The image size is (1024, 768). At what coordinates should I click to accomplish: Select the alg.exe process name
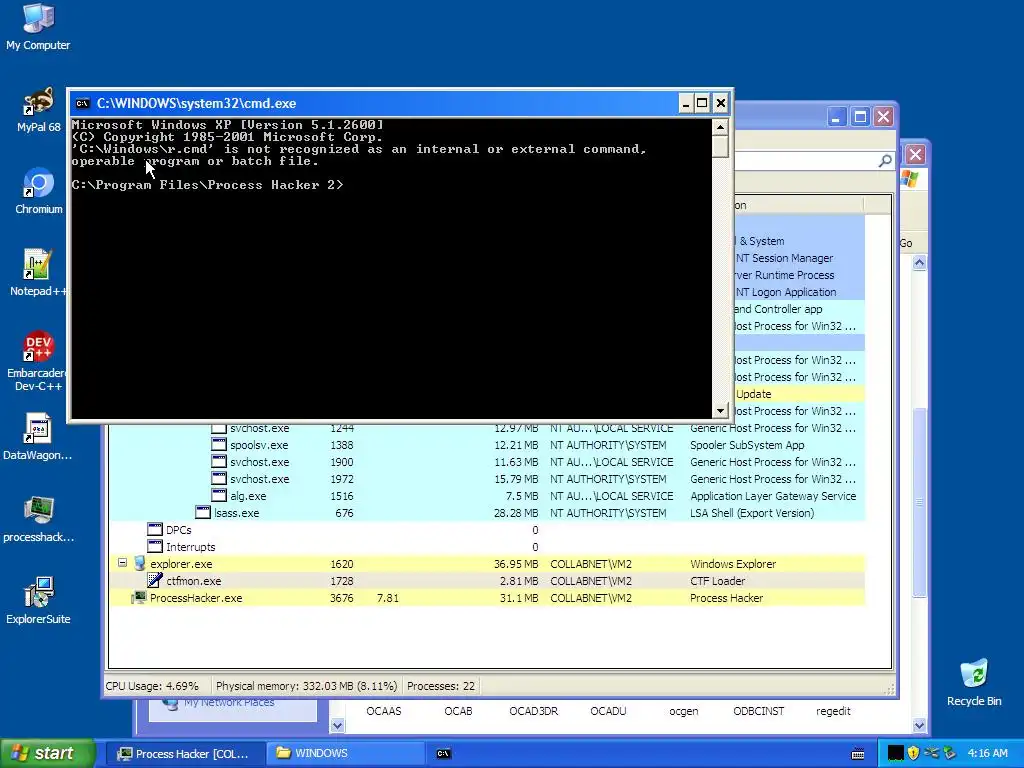tap(248, 496)
